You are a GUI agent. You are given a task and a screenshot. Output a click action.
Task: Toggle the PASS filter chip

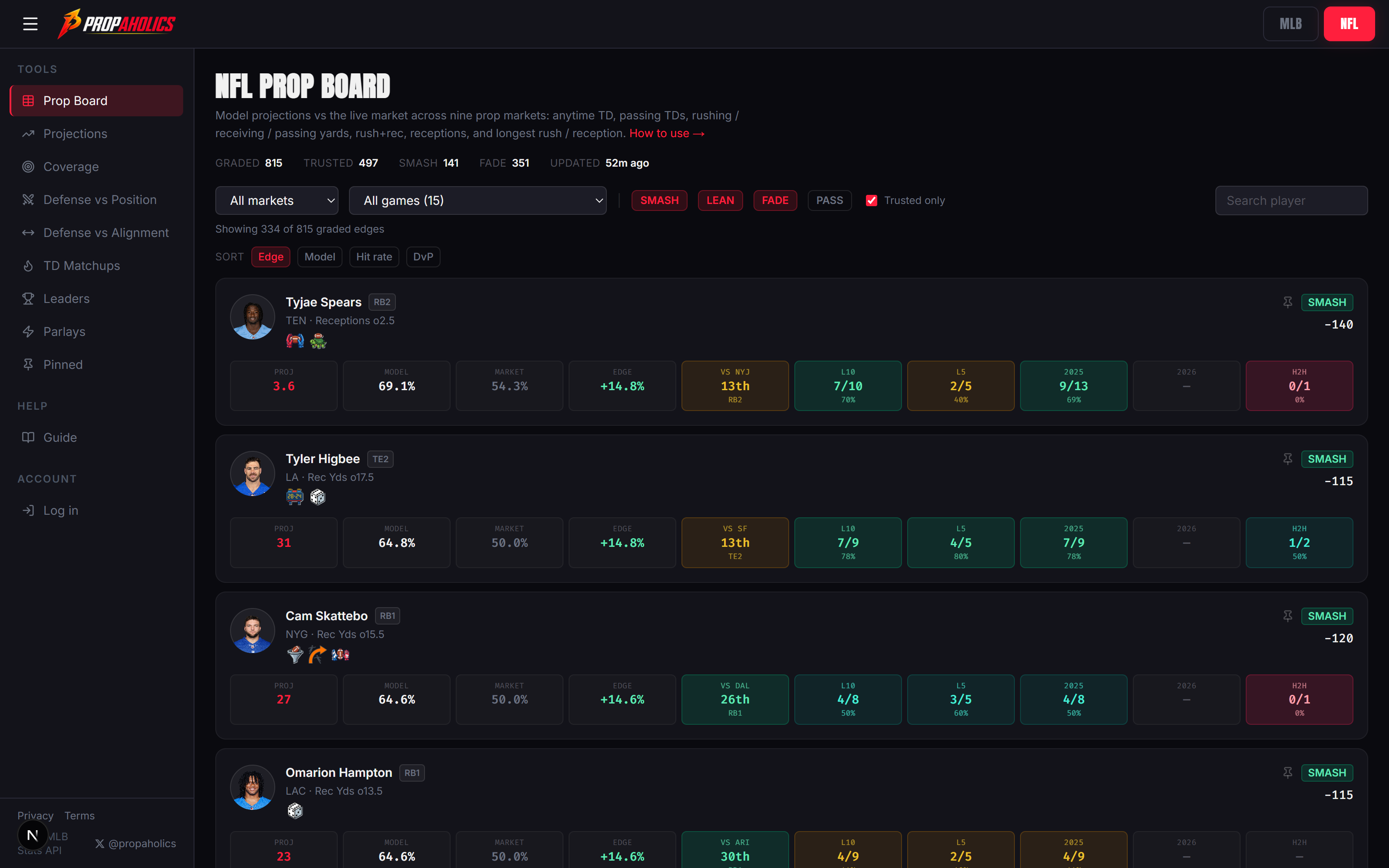coord(830,201)
